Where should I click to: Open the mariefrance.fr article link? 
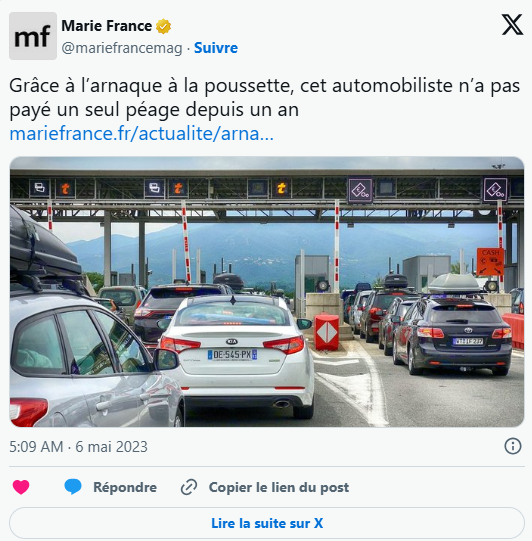coord(141,134)
